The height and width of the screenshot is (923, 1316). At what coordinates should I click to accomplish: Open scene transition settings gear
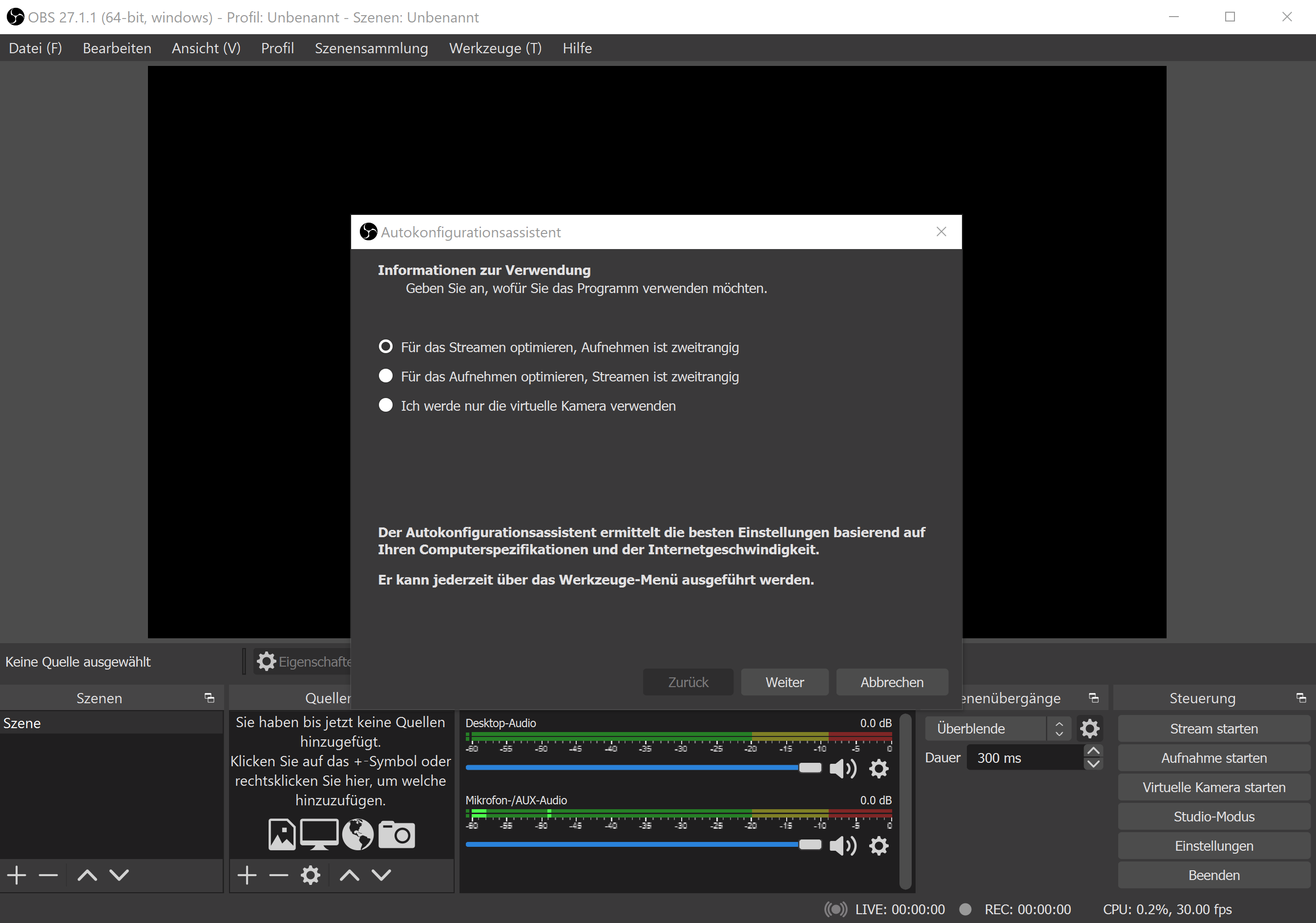(x=1089, y=728)
